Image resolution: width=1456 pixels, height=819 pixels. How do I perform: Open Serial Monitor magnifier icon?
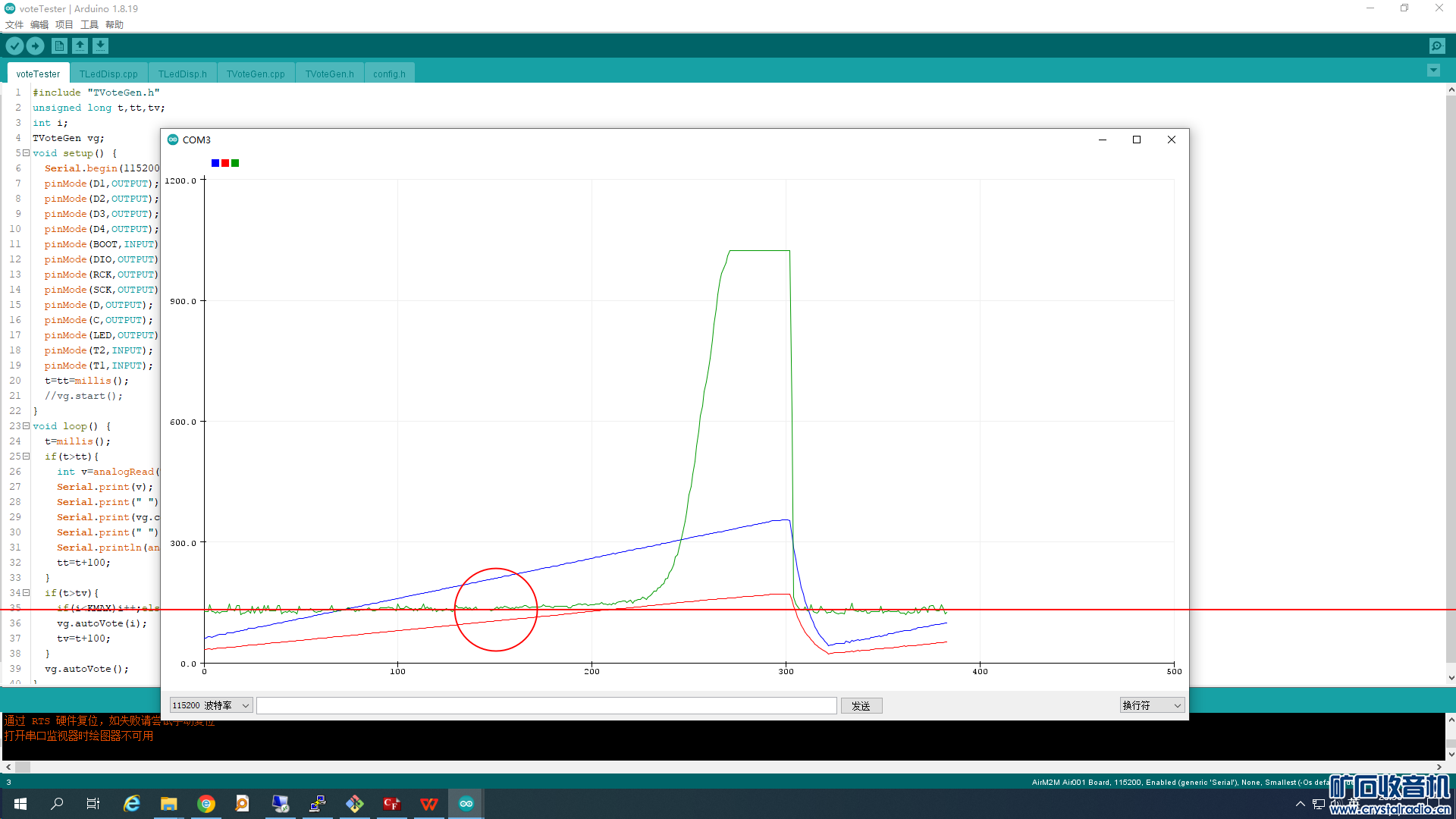click(x=1436, y=46)
